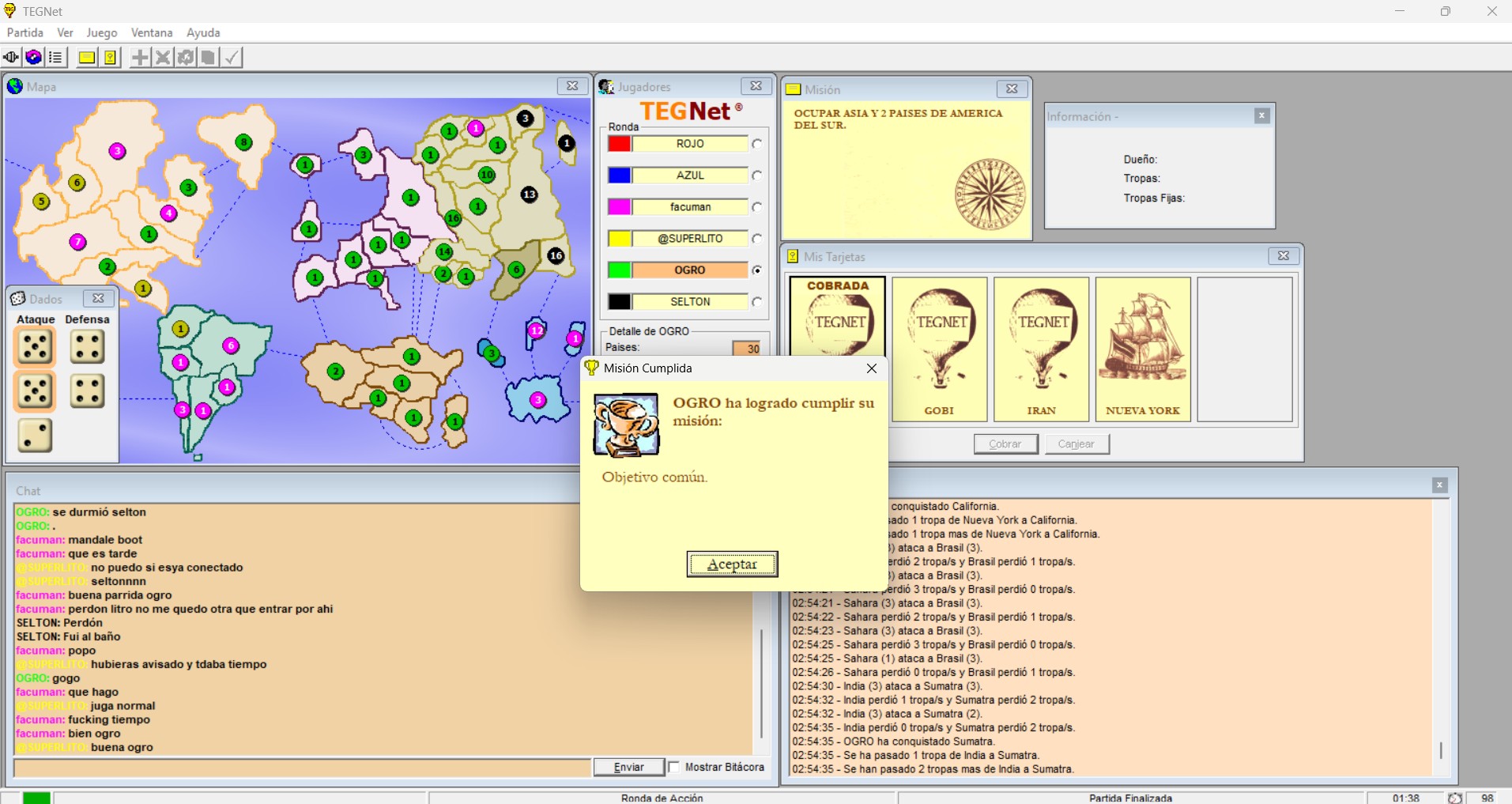Open the bulleted list toolbar icon
1512x804 pixels.
pyautogui.click(x=55, y=58)
